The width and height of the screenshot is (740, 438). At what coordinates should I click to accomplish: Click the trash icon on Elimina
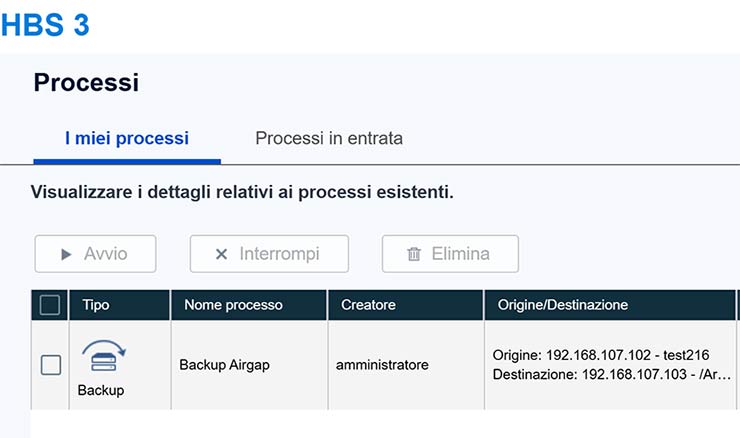[x=414, y=254]
